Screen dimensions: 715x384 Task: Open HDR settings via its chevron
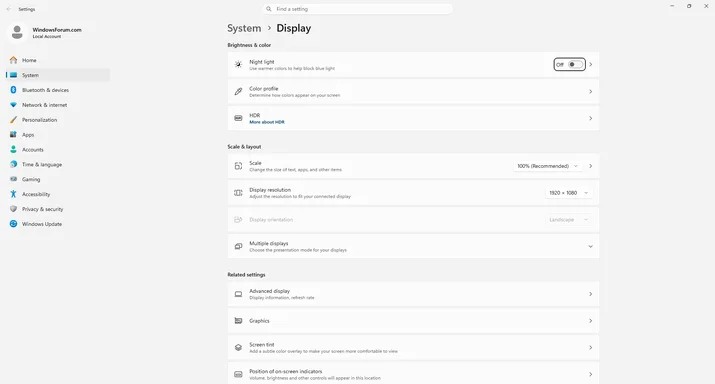coord(591,118)
